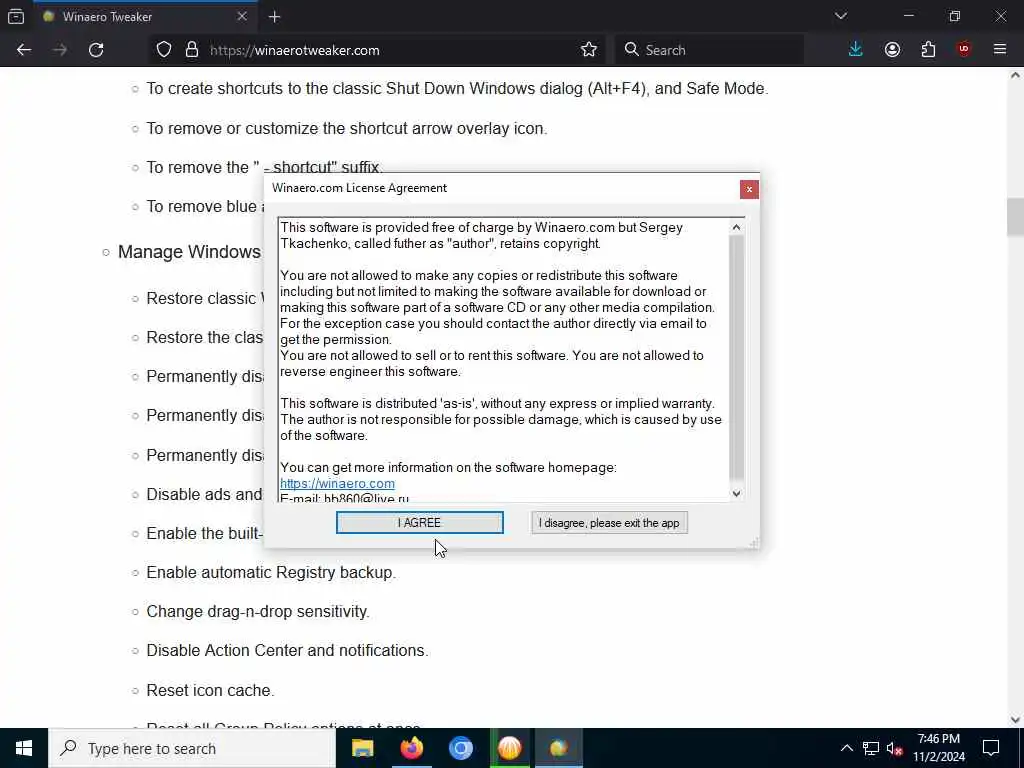Screen dimensions: 1024x768
Task: Reload the winaerotweaker.com page
Action: (96, 50)
